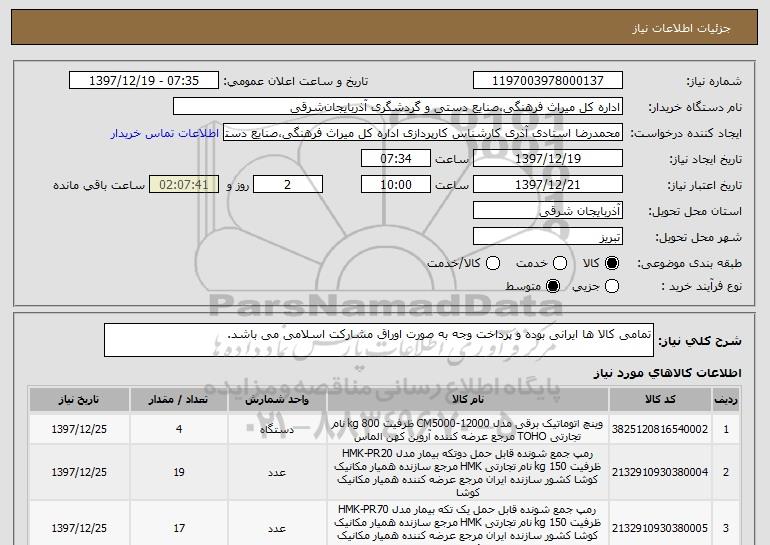The width and height of the screenshot is (770, 545).
Task: Click delivery province field آذربایجان شرقی
Action: (548, 211)
